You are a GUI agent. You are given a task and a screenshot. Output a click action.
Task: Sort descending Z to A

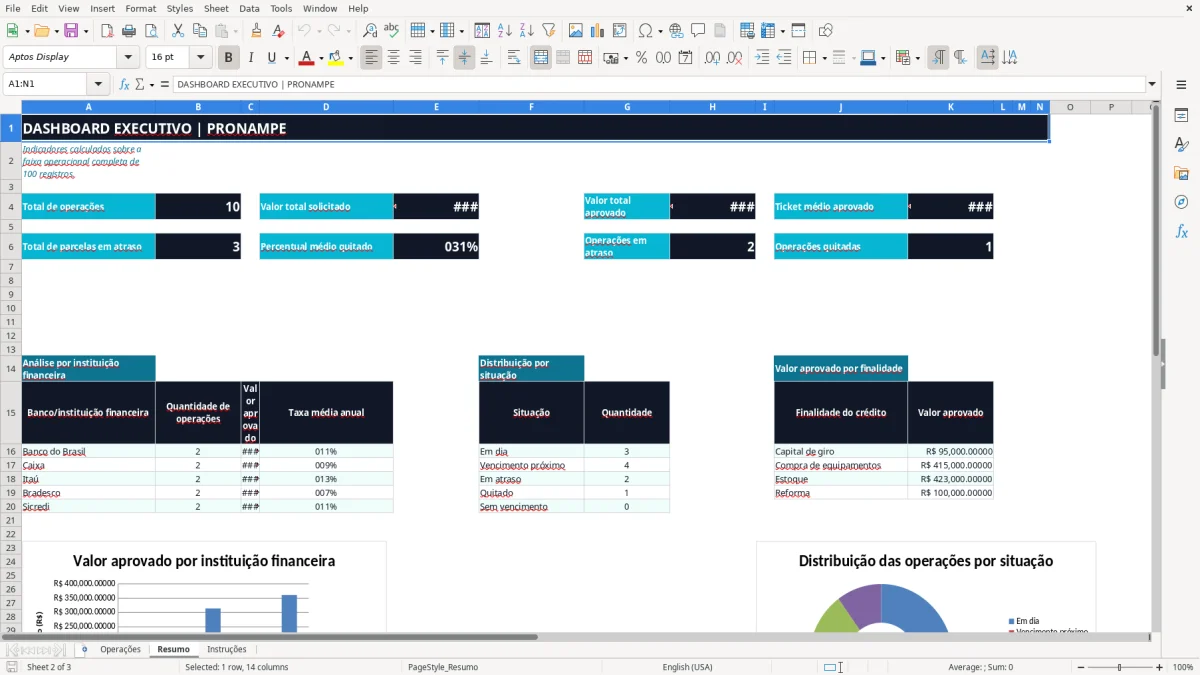(526, 31)
